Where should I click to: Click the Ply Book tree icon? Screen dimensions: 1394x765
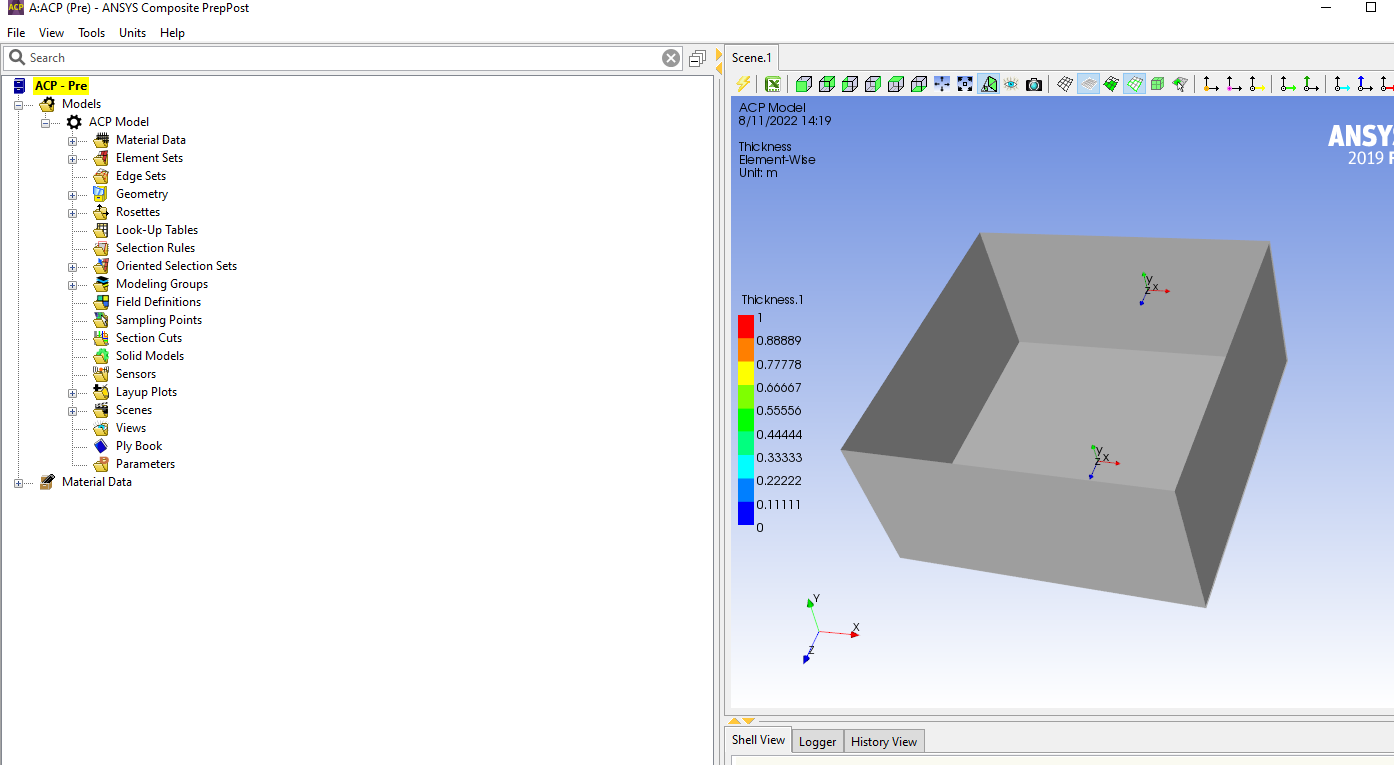click(101, 446)
